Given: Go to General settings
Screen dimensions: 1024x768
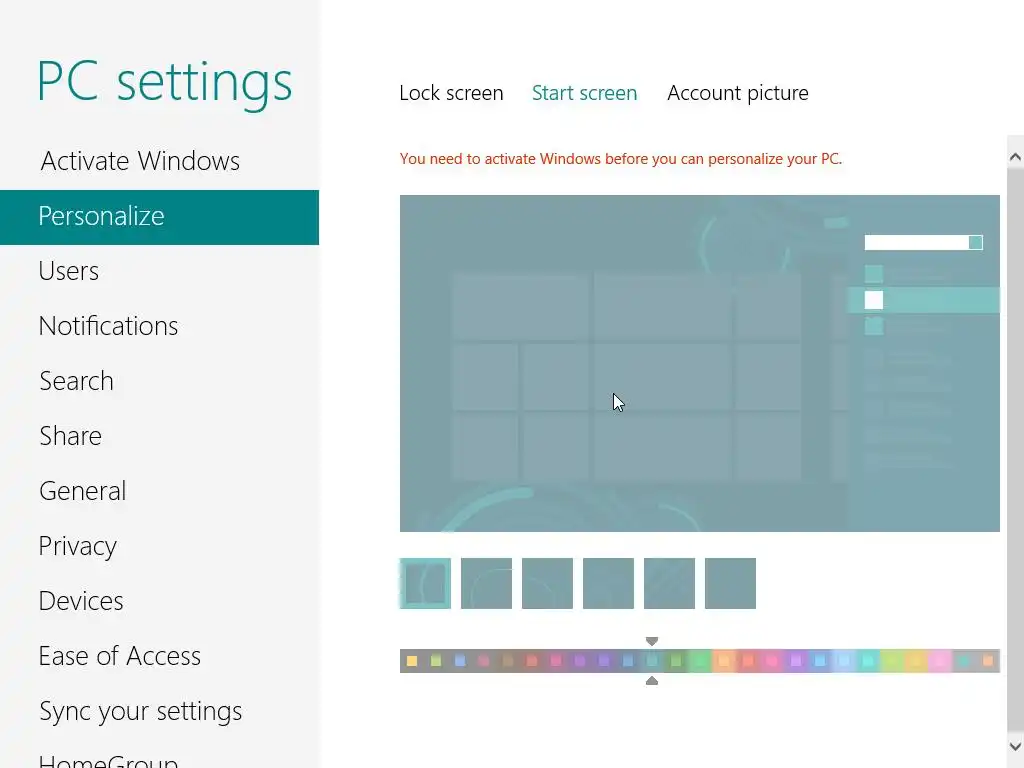Looking at the screenshot, I should click(x=159, y=490).
